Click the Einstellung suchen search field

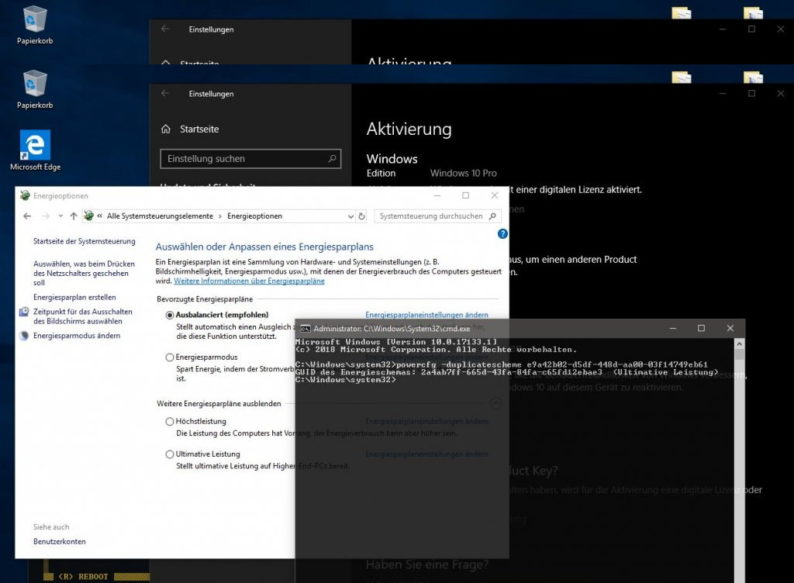tap(249, 159)
